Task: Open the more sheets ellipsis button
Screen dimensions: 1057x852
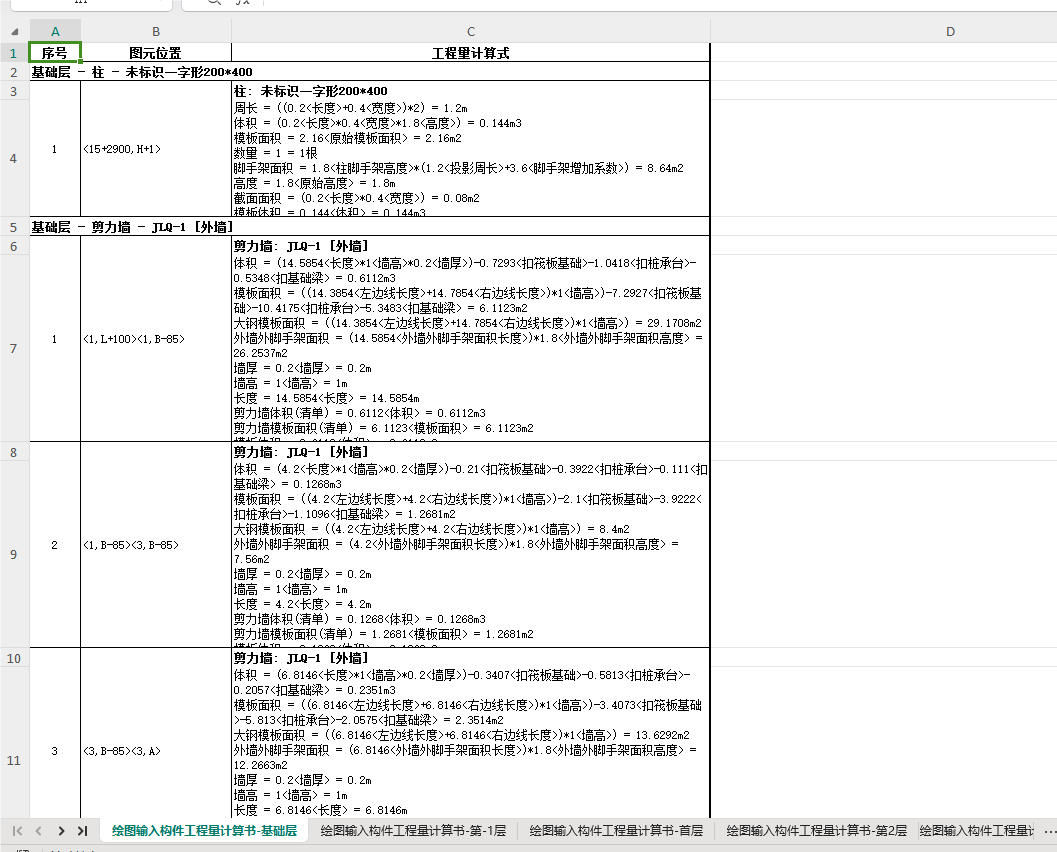Action: pyautogui.click(x=1049, y=831)
